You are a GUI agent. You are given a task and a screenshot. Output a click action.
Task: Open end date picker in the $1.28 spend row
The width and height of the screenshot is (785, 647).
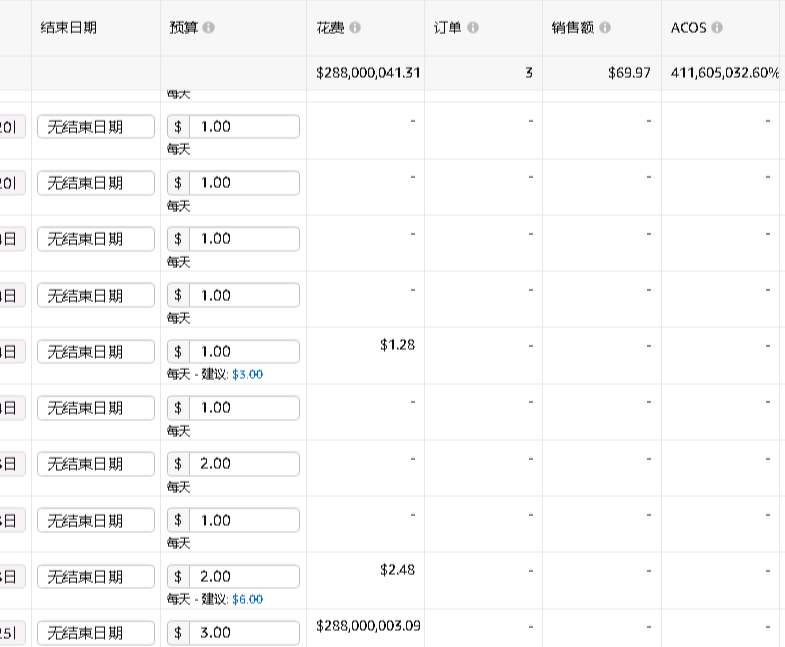coord(96,352)
